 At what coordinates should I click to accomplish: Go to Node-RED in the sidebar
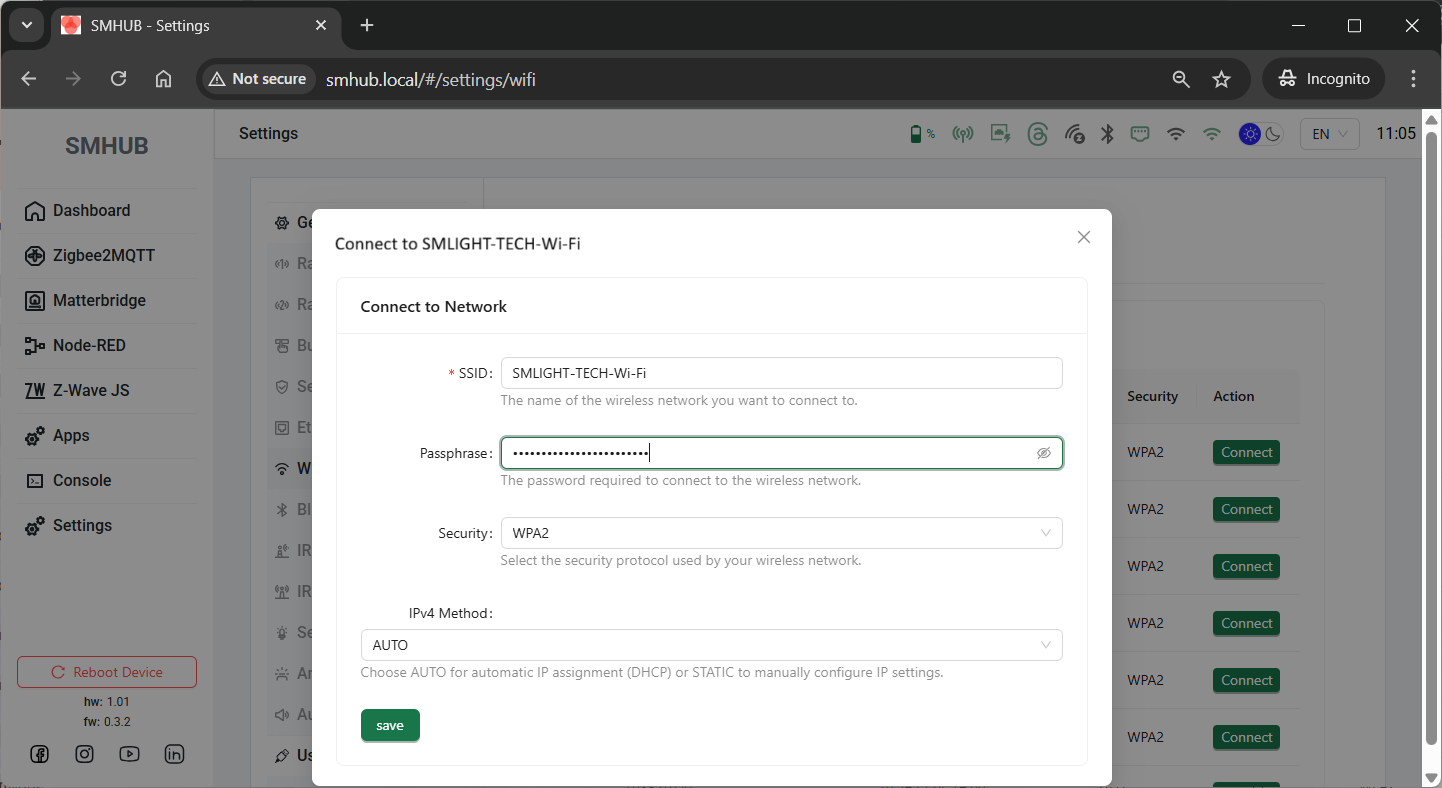[89, 345]
